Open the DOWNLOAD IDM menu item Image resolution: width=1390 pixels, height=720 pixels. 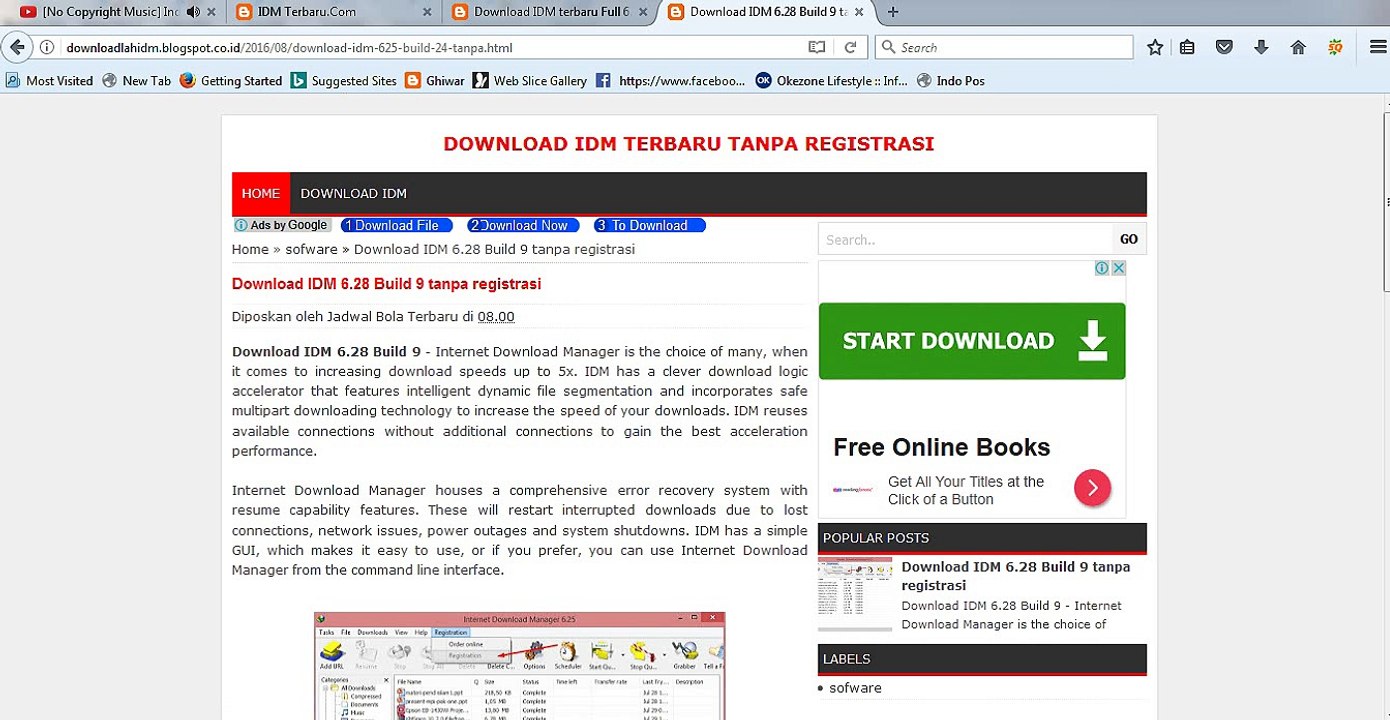pos(354,193)
